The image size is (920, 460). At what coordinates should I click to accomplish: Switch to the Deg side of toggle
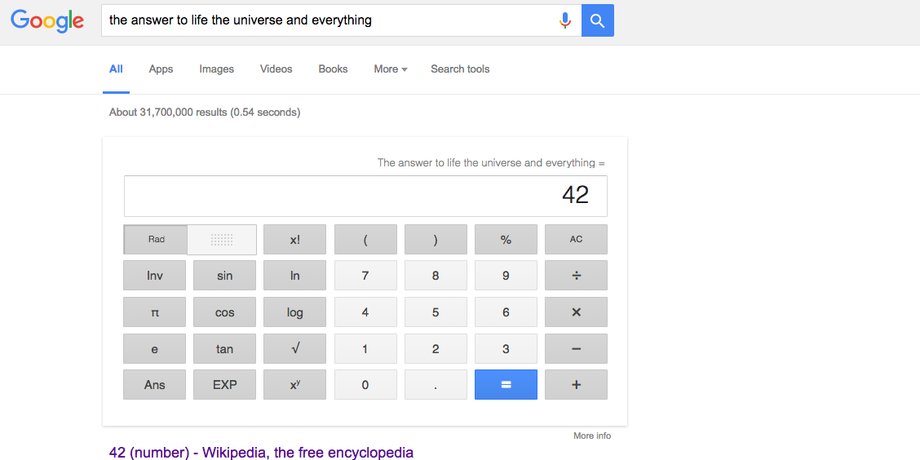point(222,239)
